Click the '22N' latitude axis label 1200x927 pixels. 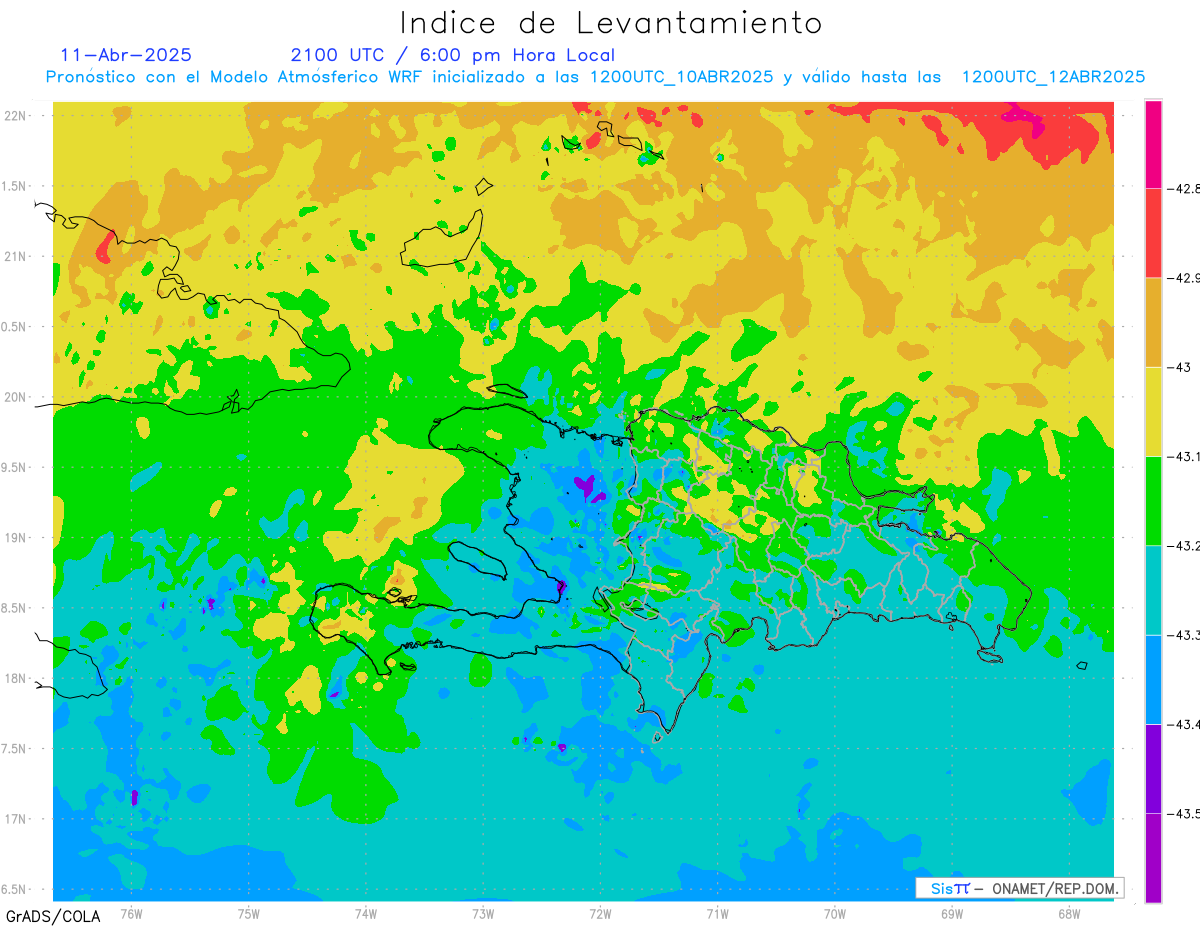coord(16,115)
